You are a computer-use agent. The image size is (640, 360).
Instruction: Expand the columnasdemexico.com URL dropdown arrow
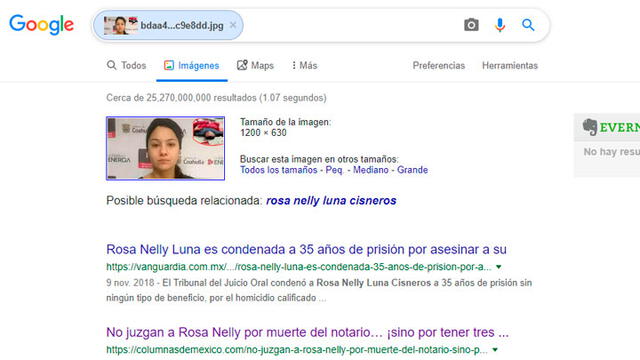[495, 350]
